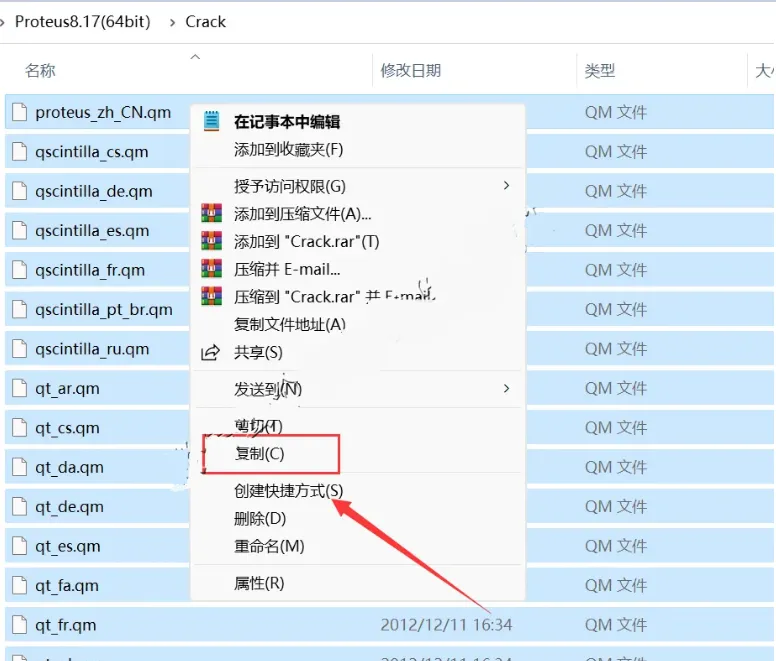776x661 pixels.
Task: Click the file icon of qt_fr.qm
Action: 19,625
